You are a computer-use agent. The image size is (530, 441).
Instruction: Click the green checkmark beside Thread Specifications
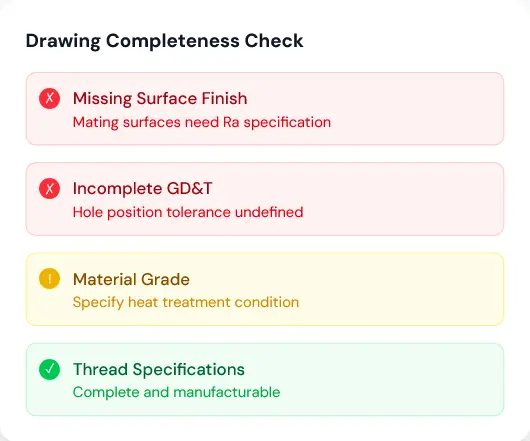point(49,369)
